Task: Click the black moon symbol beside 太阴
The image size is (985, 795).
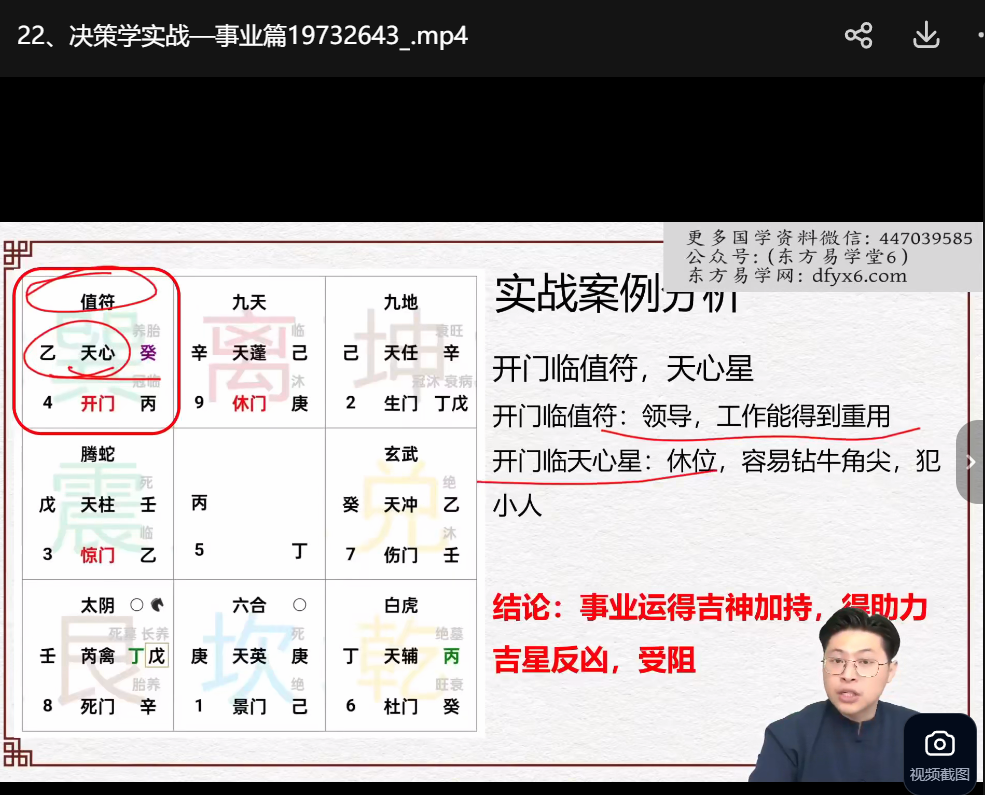Action: (157, 605)
